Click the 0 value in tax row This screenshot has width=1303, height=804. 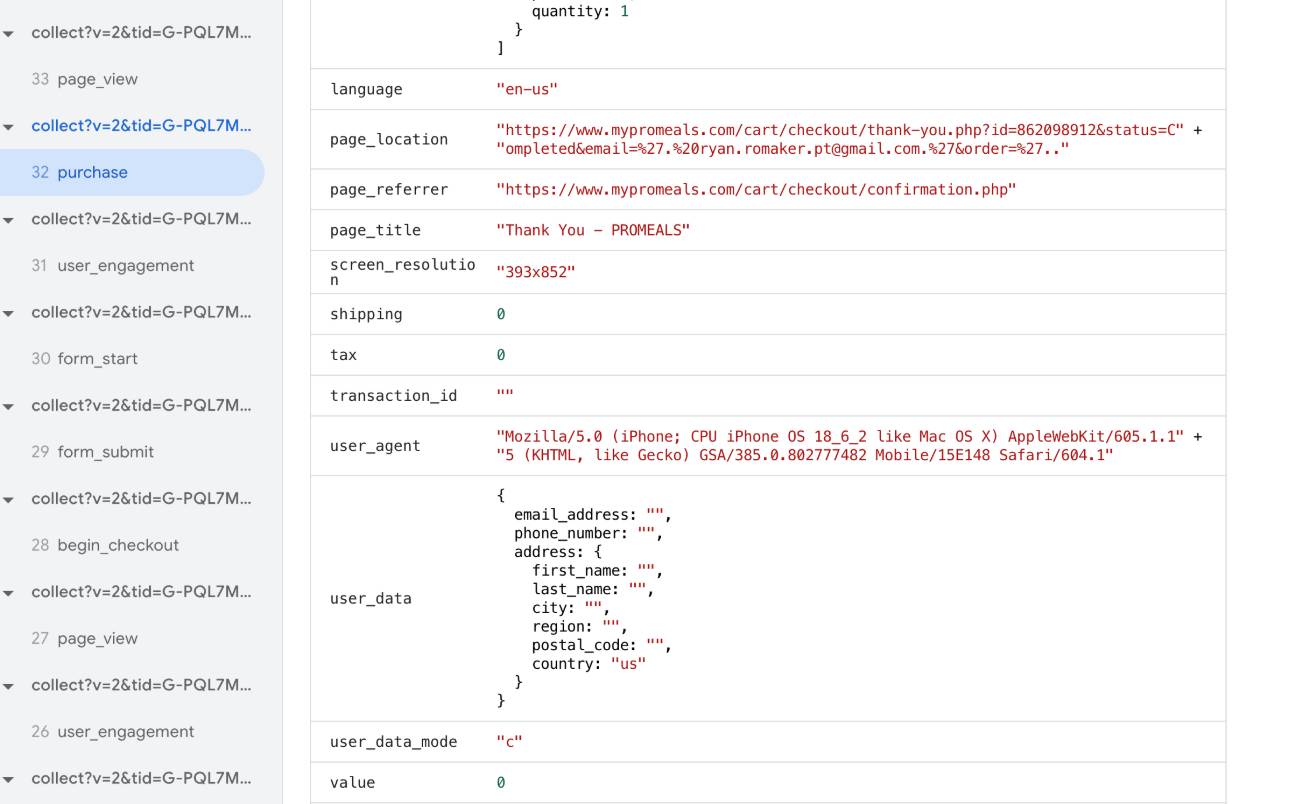coord(501,355)
